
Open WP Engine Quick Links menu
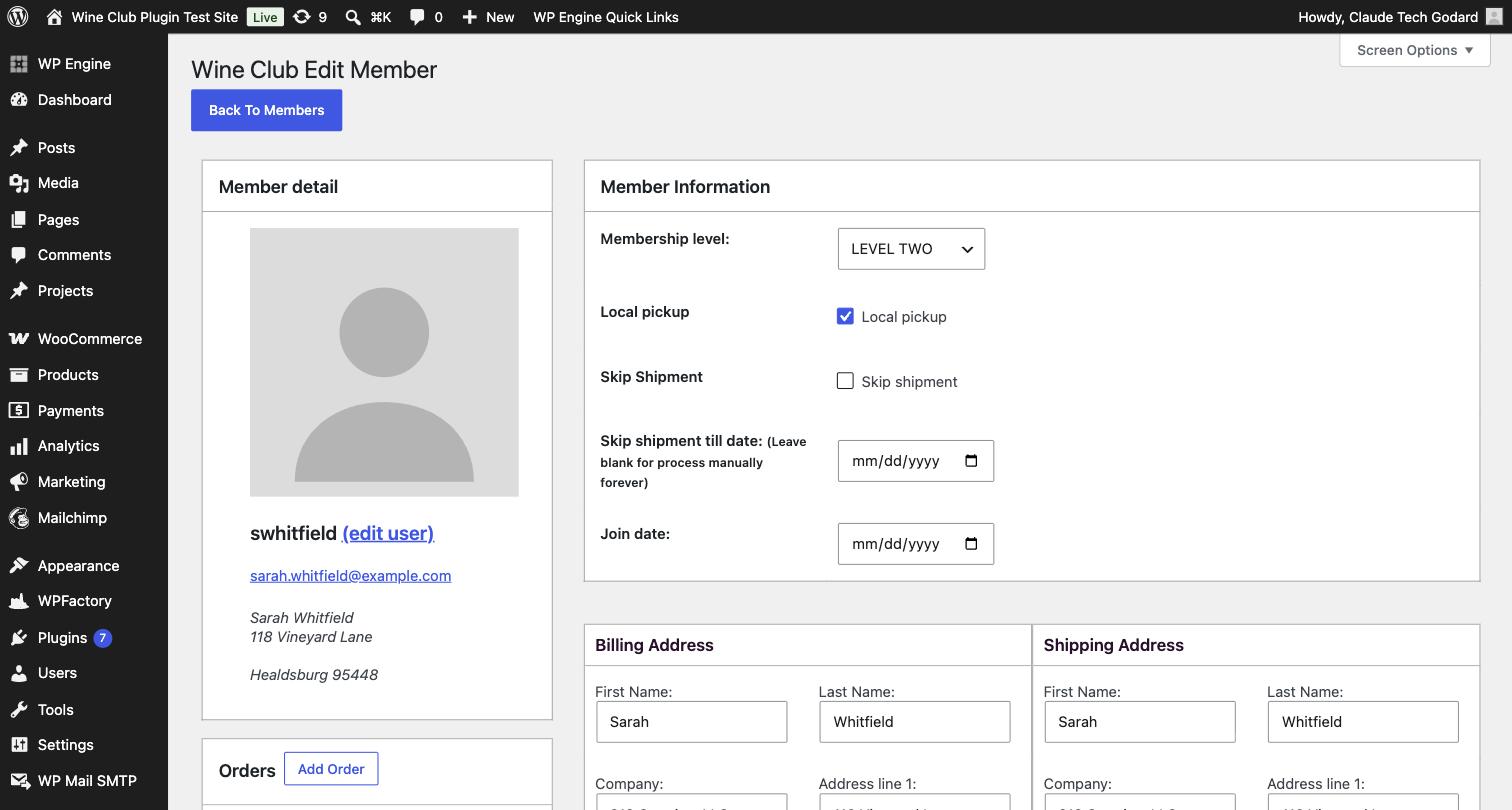pos(606,17)
